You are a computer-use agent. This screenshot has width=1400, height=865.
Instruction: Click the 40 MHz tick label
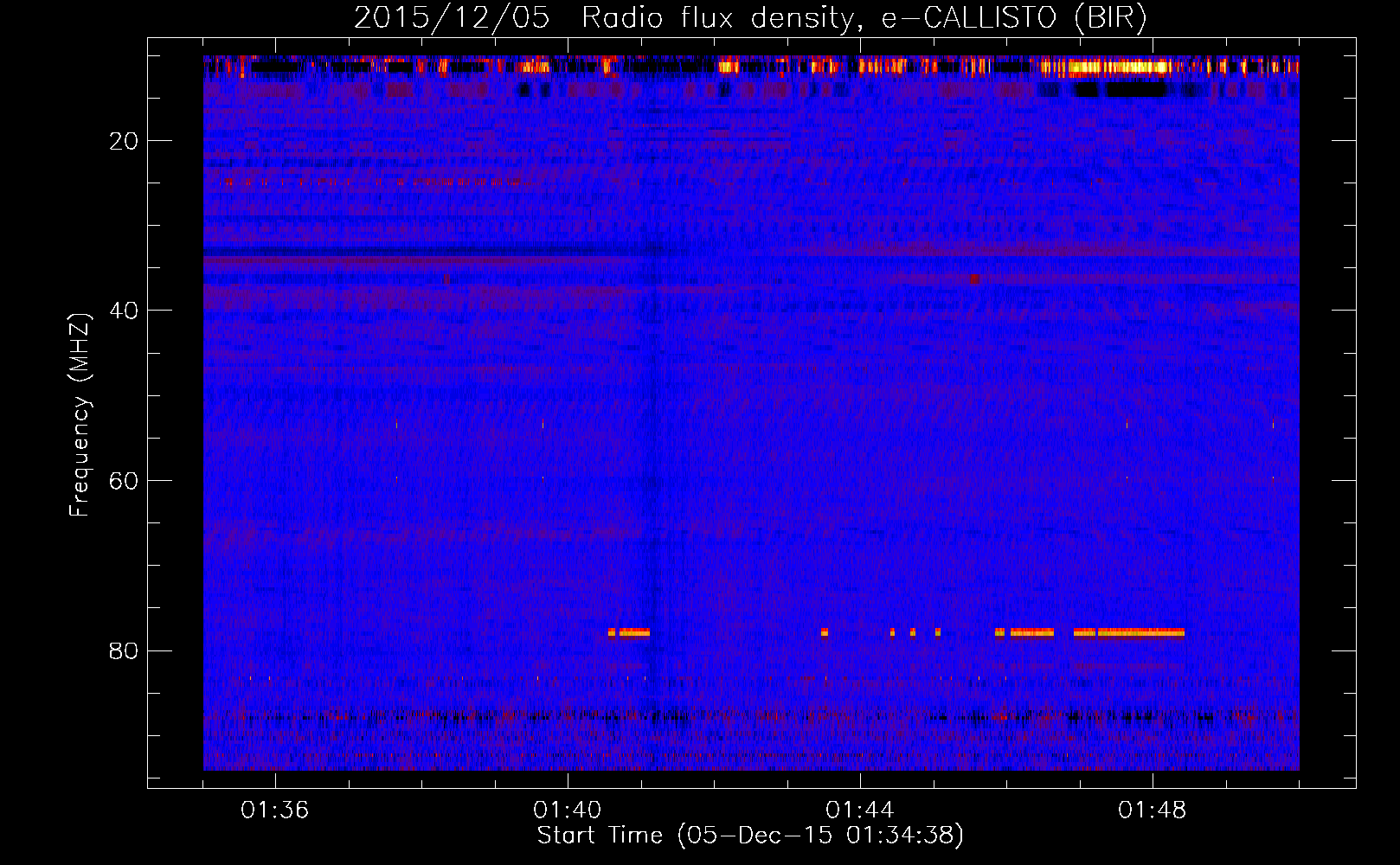124,311
